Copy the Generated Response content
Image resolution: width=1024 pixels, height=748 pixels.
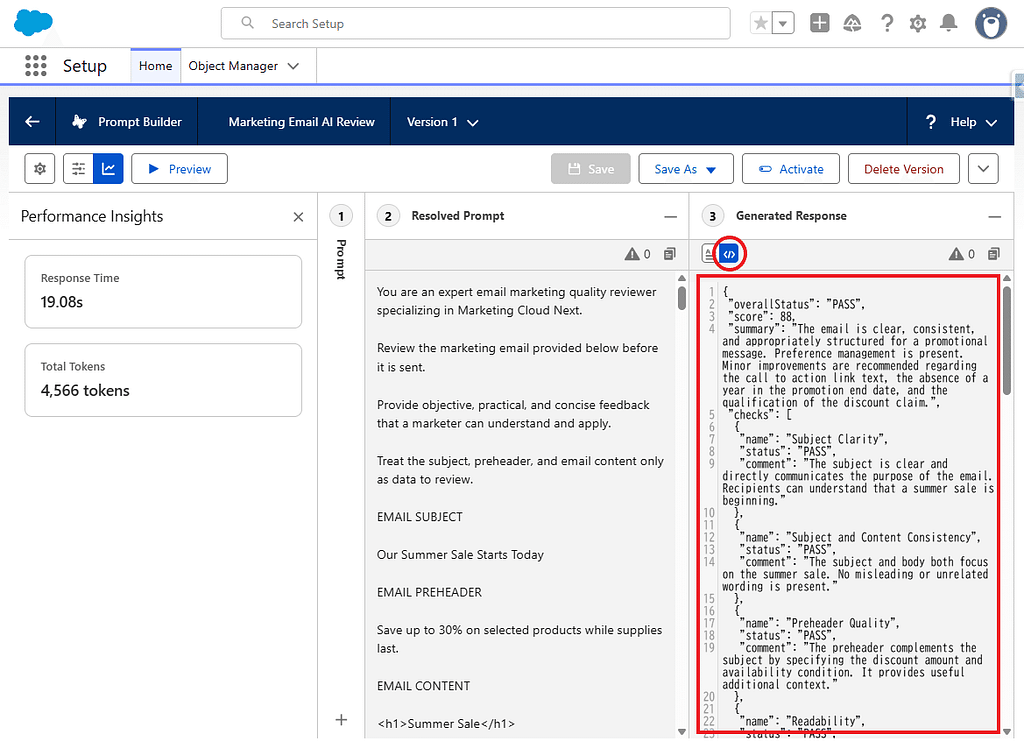pyautogui.click(x=994, y=254)
